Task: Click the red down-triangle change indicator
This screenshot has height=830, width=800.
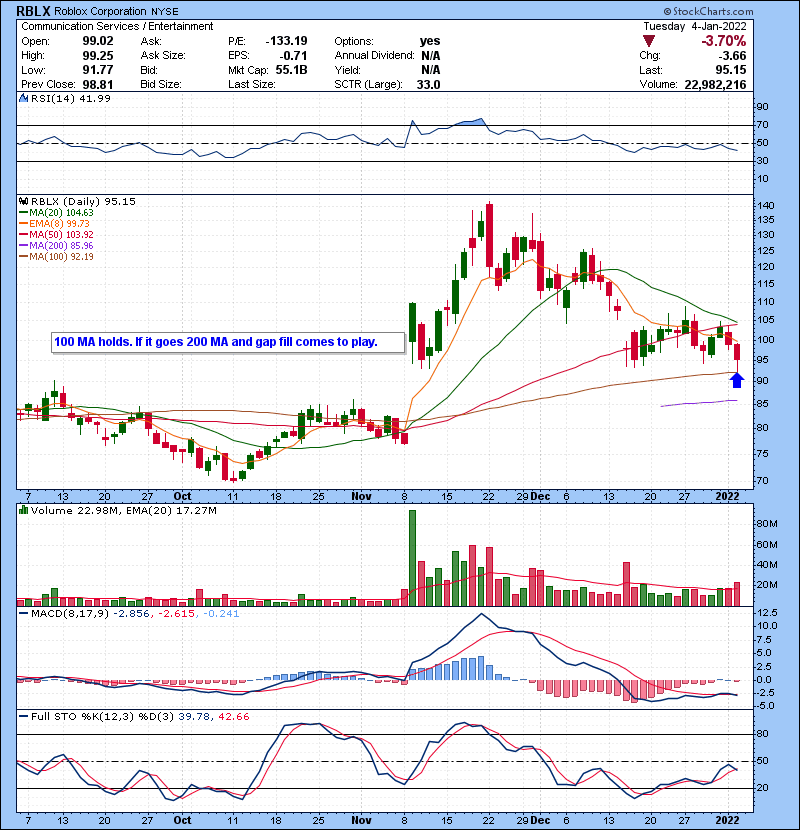Action: pyautogui.click(x=649, y=41)
